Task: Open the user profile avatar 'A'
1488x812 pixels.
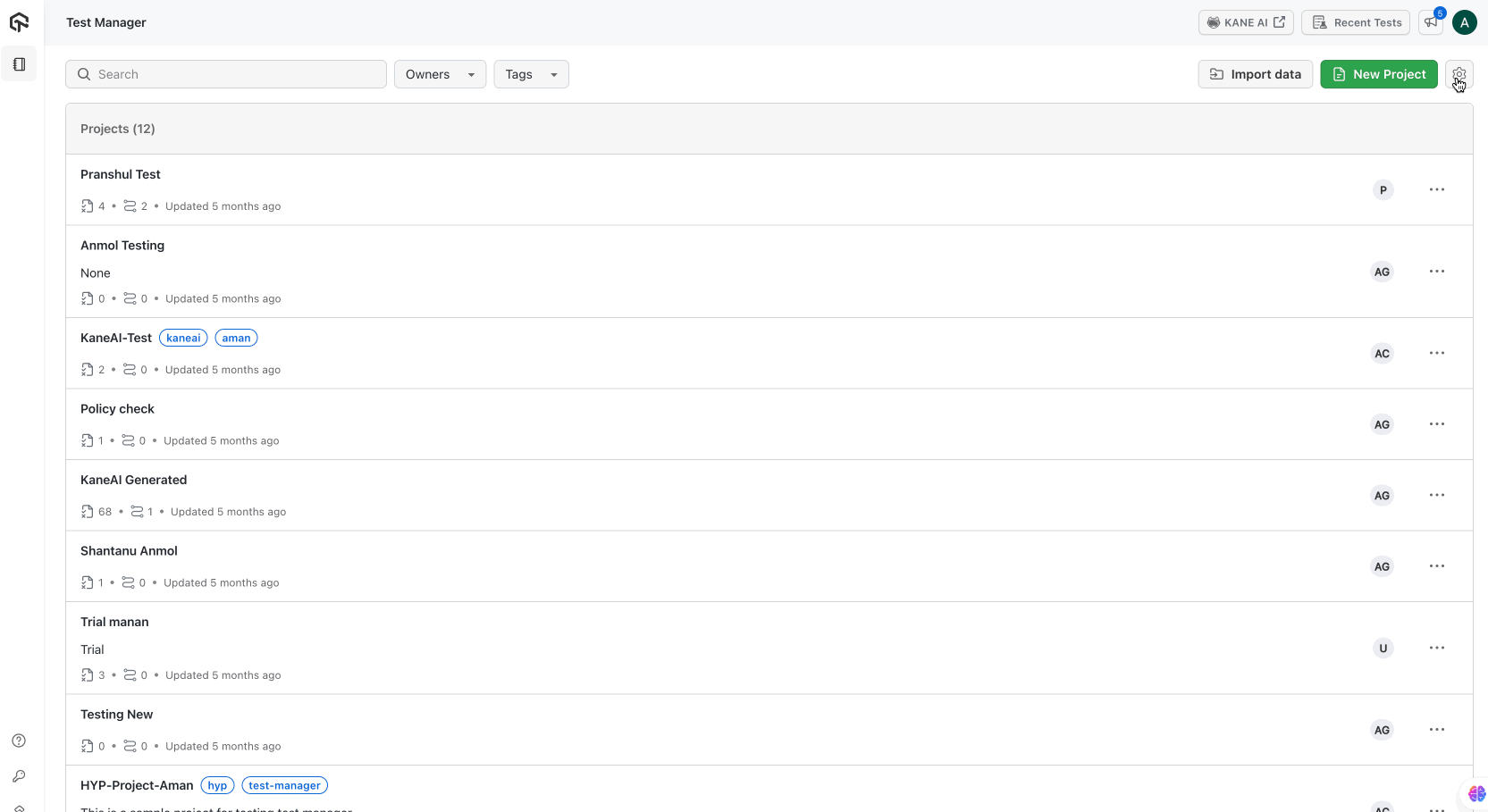Action: pos(1464,22)
